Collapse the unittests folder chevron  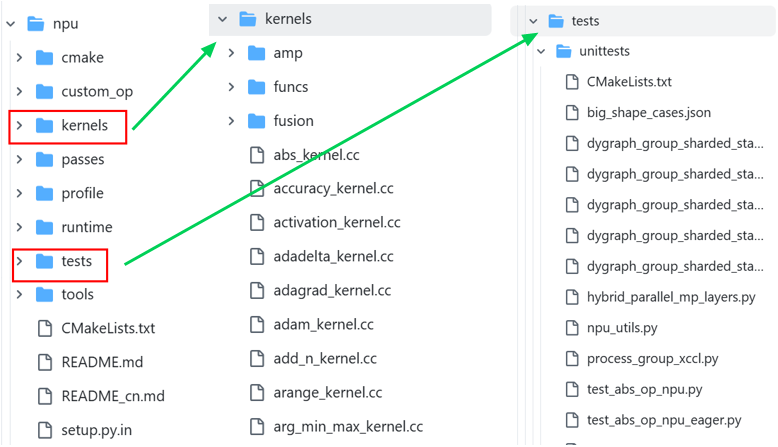541,51
